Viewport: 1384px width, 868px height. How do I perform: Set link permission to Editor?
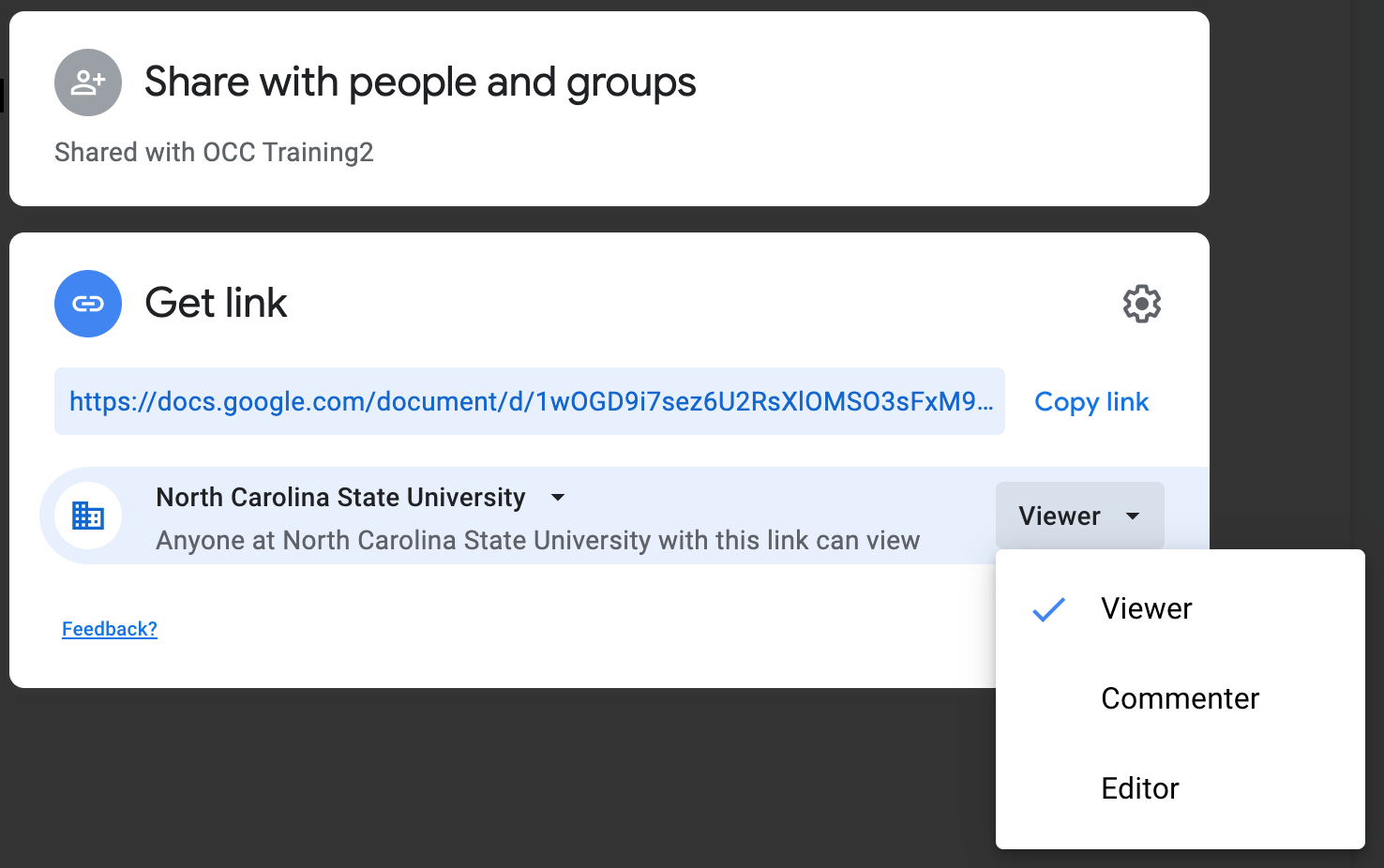[x=1139, y=789]
